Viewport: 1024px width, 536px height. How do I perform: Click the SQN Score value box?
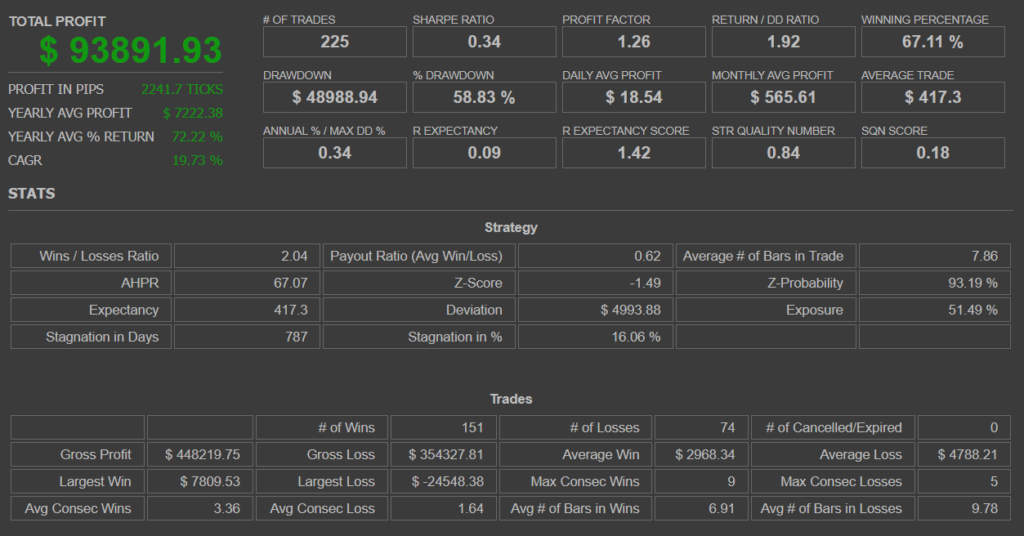tap(933, 152)
